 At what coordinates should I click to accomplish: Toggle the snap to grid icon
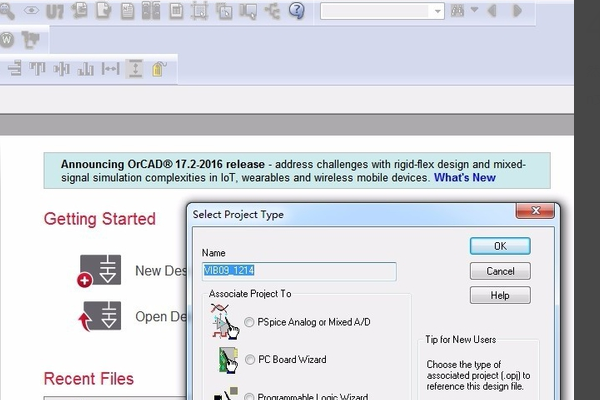point(199,11)
